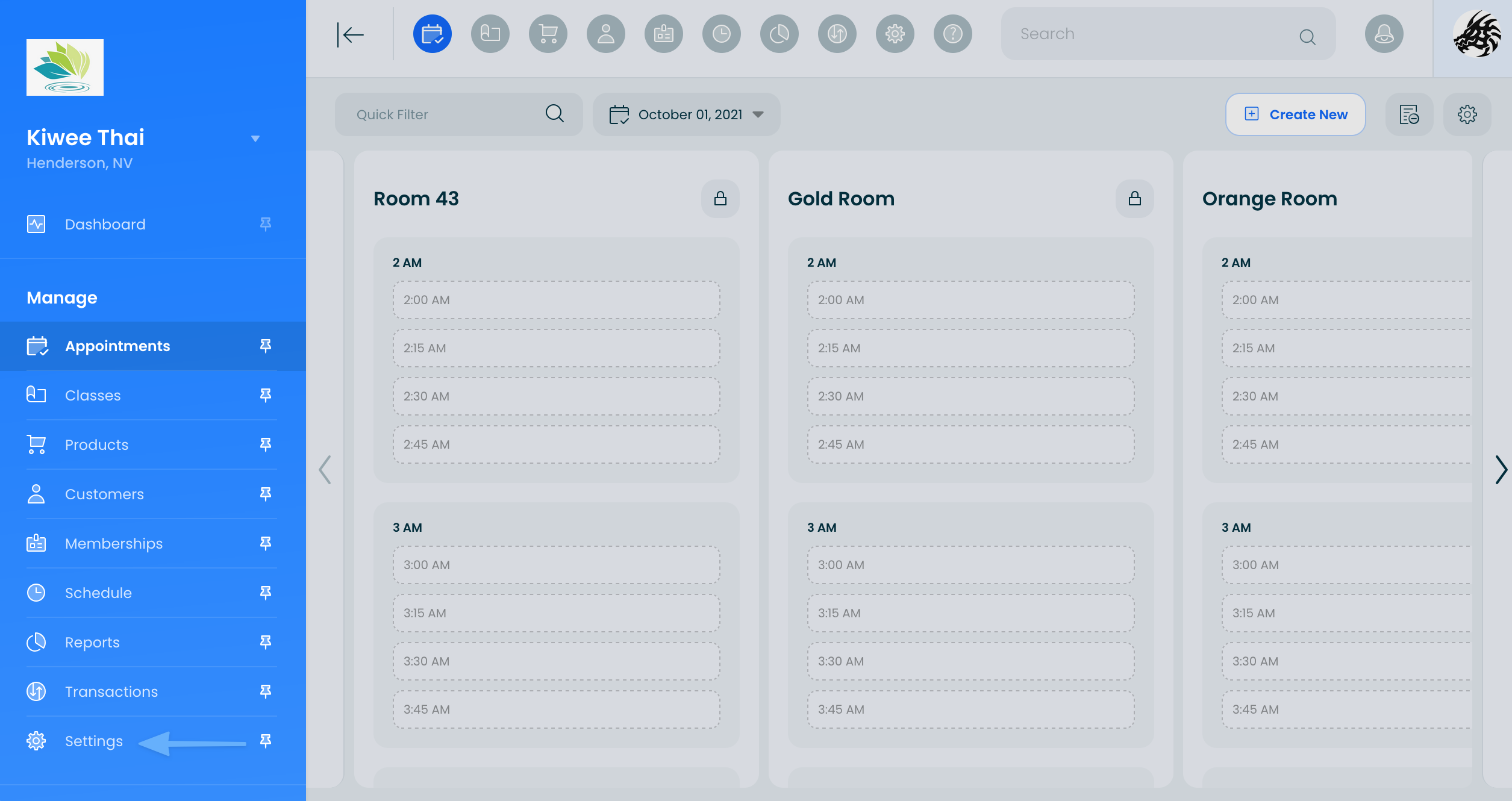1512x801 pixels.
Task: Click the notifications bell icon
Action: tap(1384, 34)
